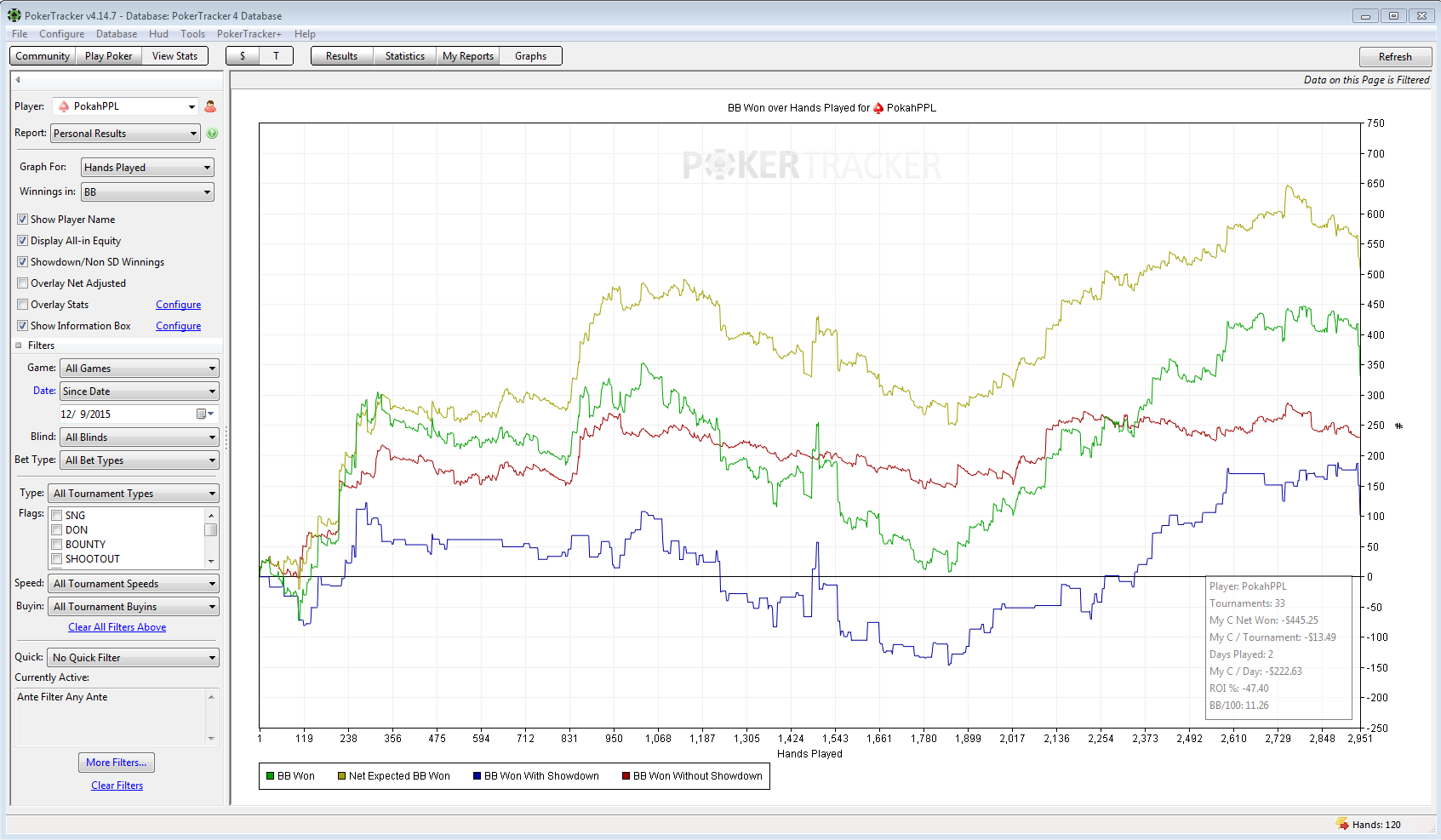Open the All Tournament Buyins dropdown
This screenshot has height=840, width=1441.
133,607
